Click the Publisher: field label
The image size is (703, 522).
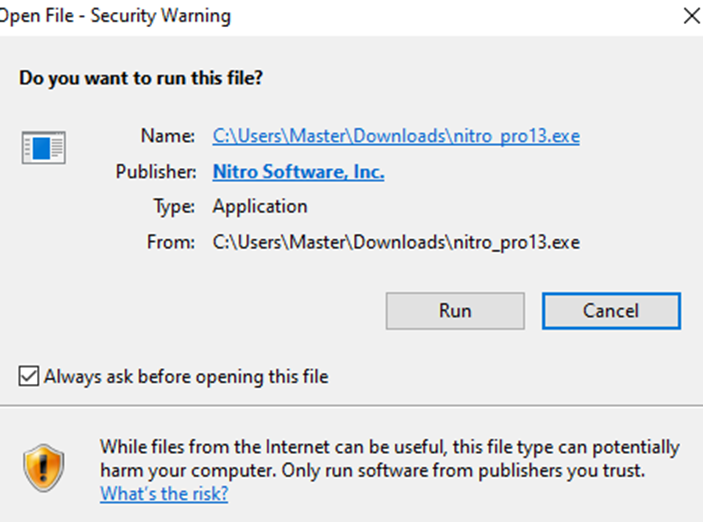tap(156, 172)
